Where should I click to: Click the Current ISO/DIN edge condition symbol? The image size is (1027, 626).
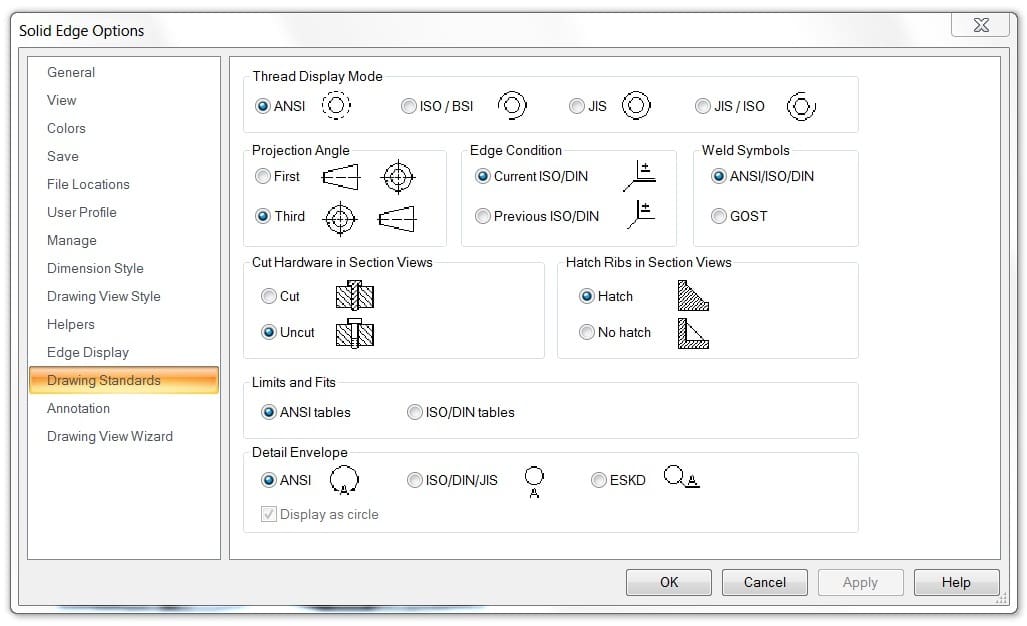640,175
